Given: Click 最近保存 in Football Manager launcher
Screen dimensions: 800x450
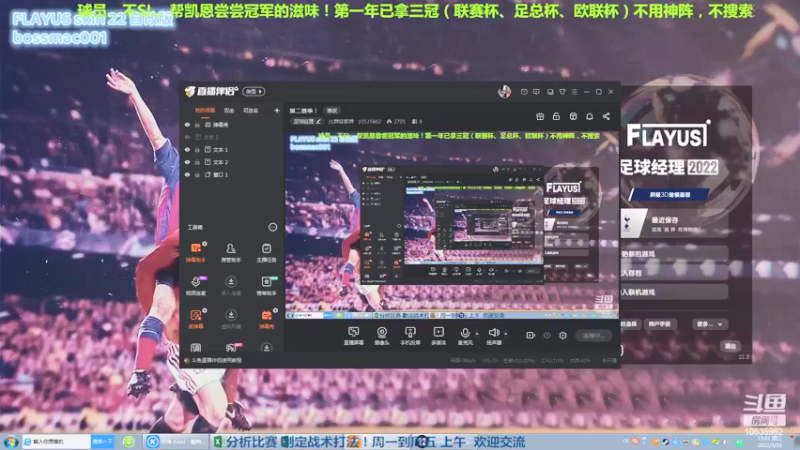Looking at the screenshot, I should [674, 224].
